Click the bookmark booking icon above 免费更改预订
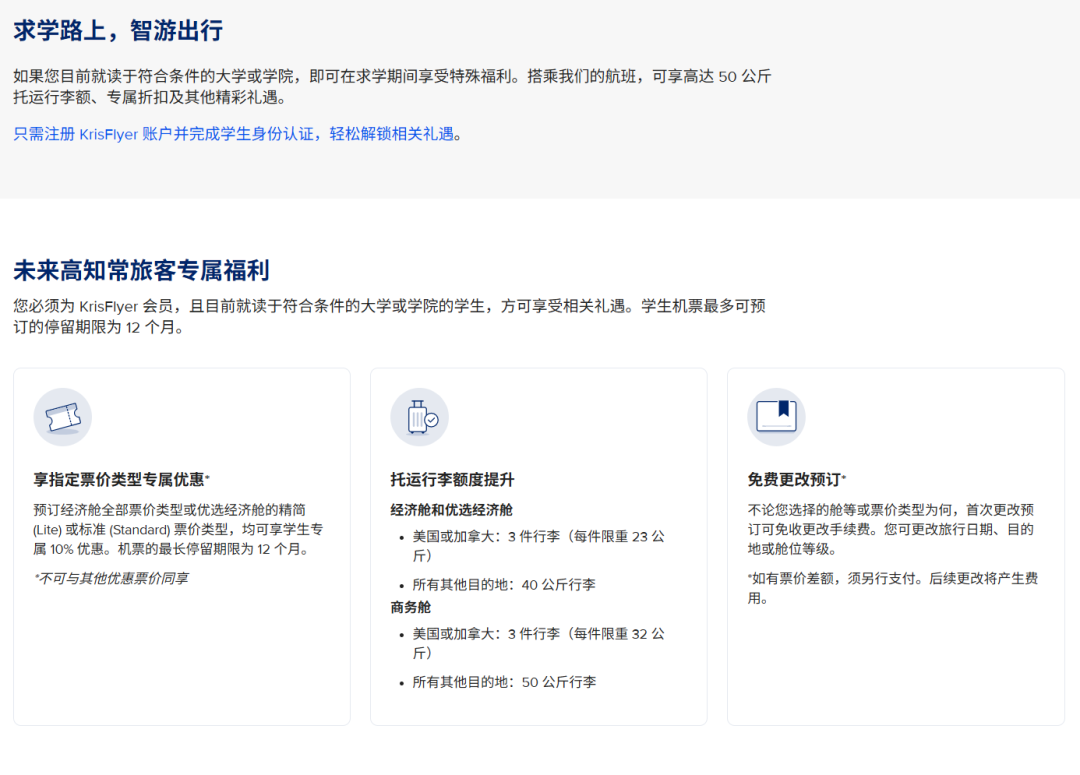The image size is (1080, 775). [x=776, y=417]
